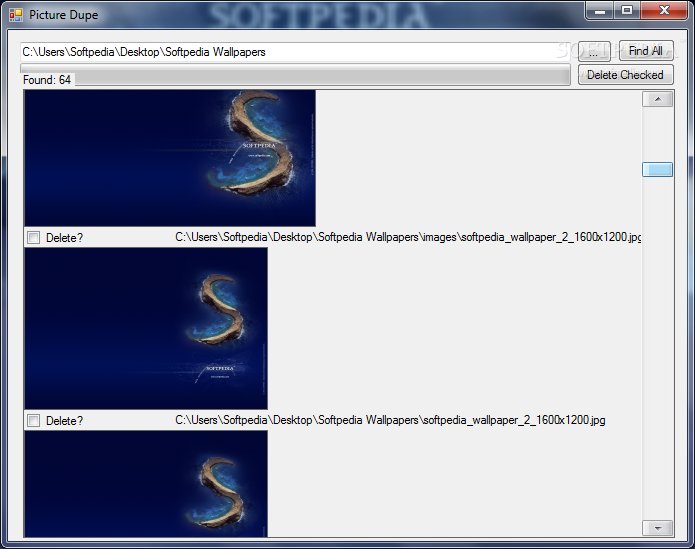Check Delete? for images\softpedia_wallpaper_2_1600x1200.jpg
695x549 pixels.
point(33,238)
